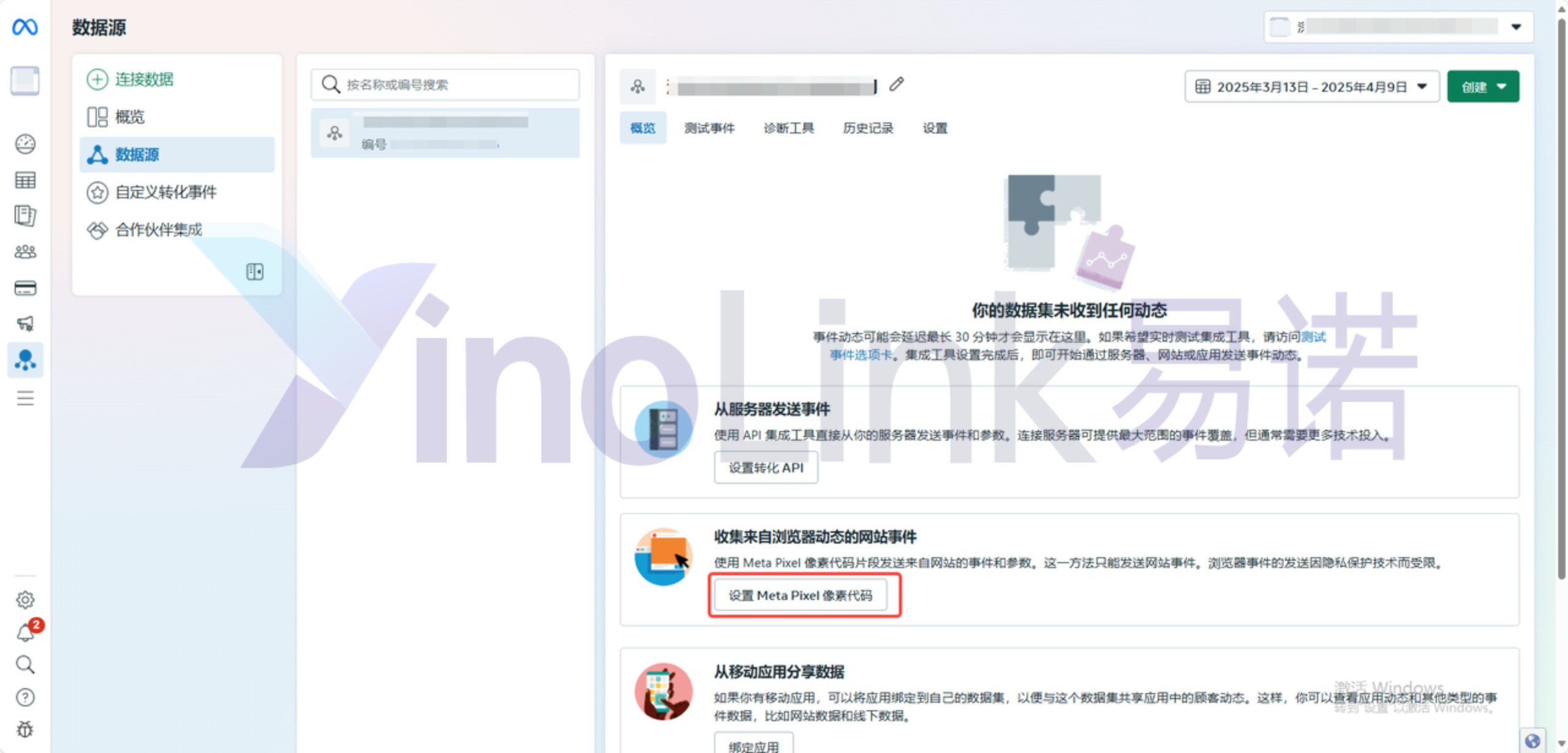The image size is (1568, 753).
Task: Open settings gear icon in sidebar
Action: click(x=25, y=600)
